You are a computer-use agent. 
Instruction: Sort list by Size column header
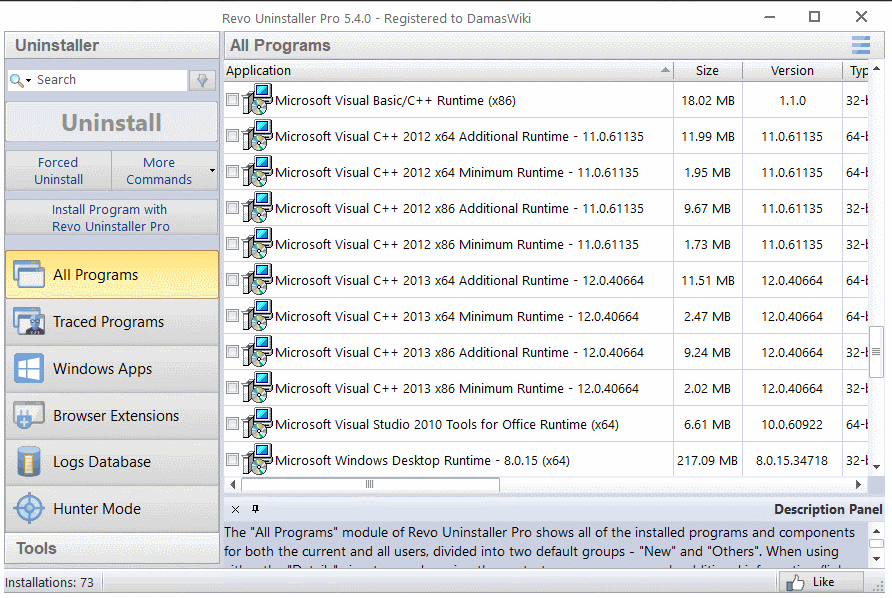(708, 71)
